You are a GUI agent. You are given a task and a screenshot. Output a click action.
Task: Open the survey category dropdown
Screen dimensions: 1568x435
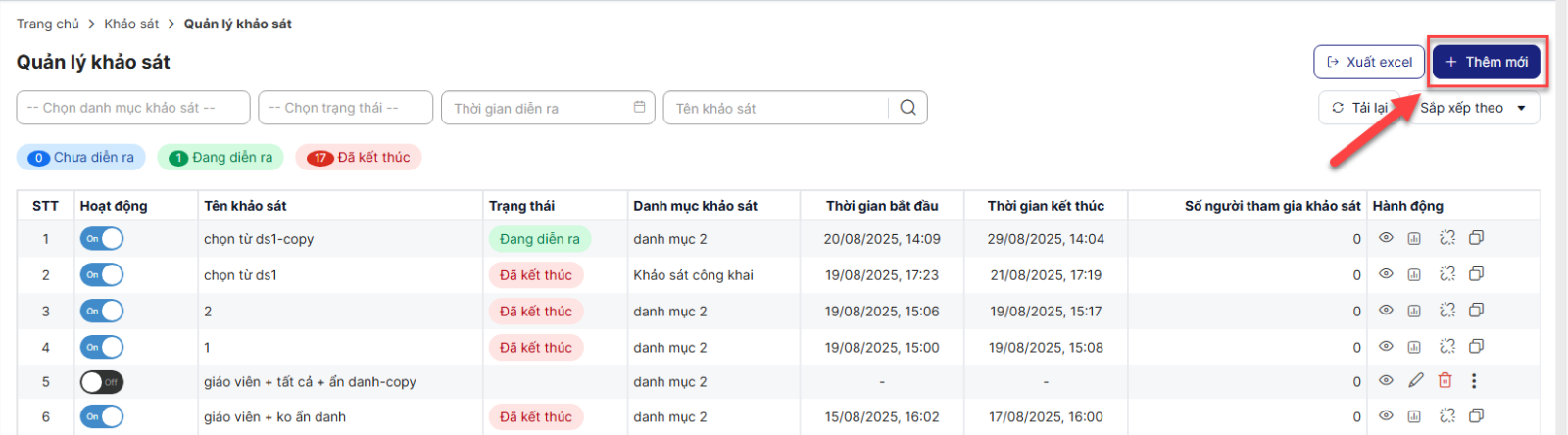click(x=133, y=108)
